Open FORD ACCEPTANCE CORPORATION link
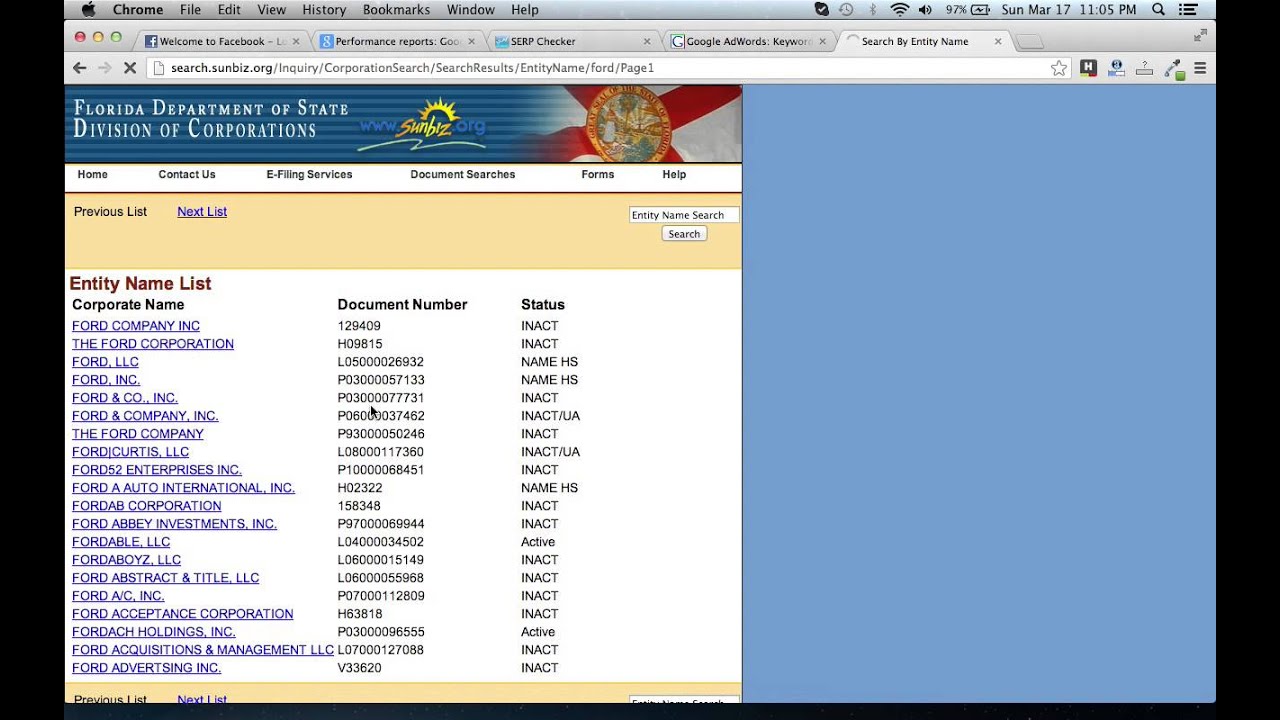 pyautogui.click(x=182, y=614)
